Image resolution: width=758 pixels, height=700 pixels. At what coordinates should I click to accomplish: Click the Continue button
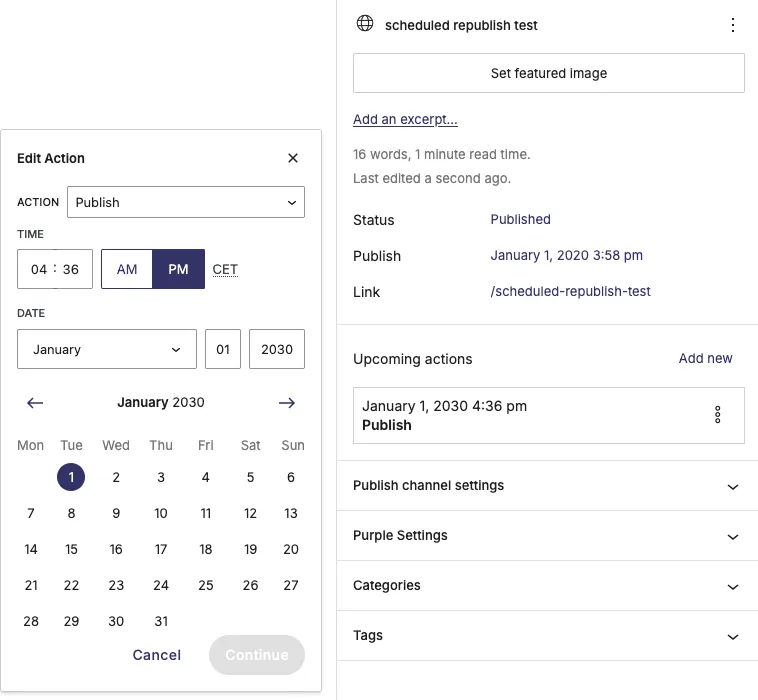(257, 655)
